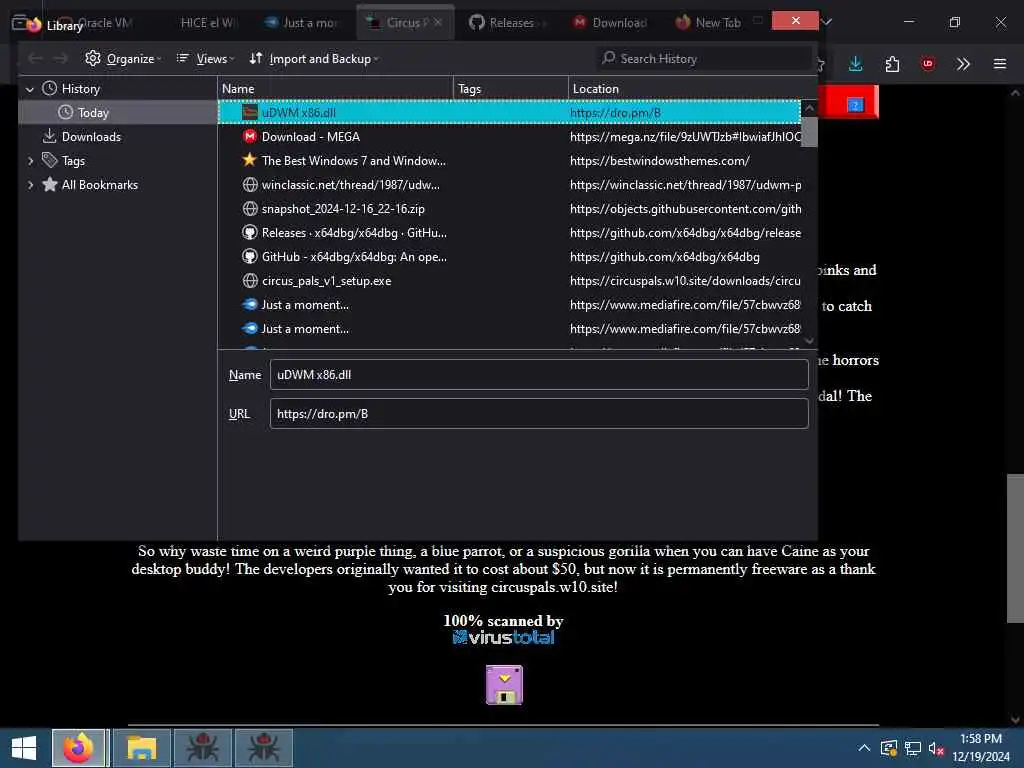Click network tray icon
The width and height of the screenshot is (1024, 768).
pyautogui.click(x=913, y=748)
